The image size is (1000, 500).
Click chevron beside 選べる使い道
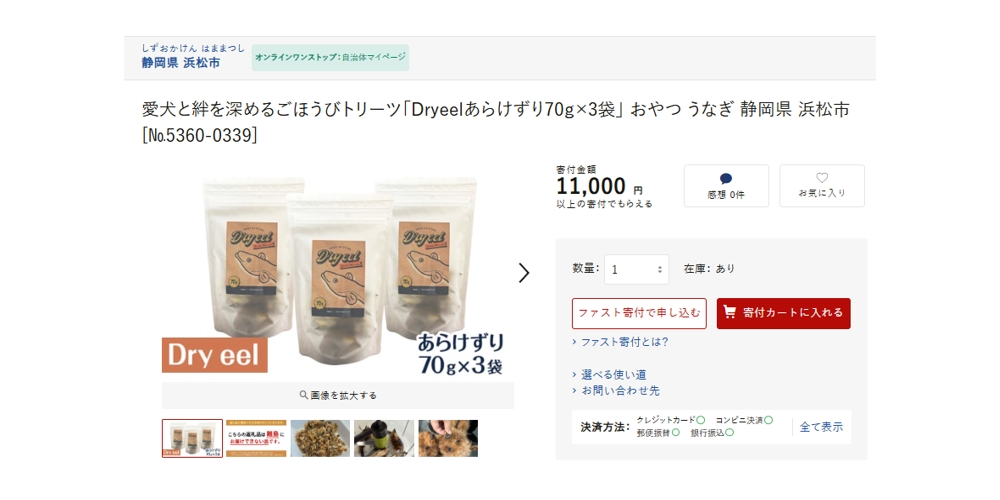coord(575,374)
